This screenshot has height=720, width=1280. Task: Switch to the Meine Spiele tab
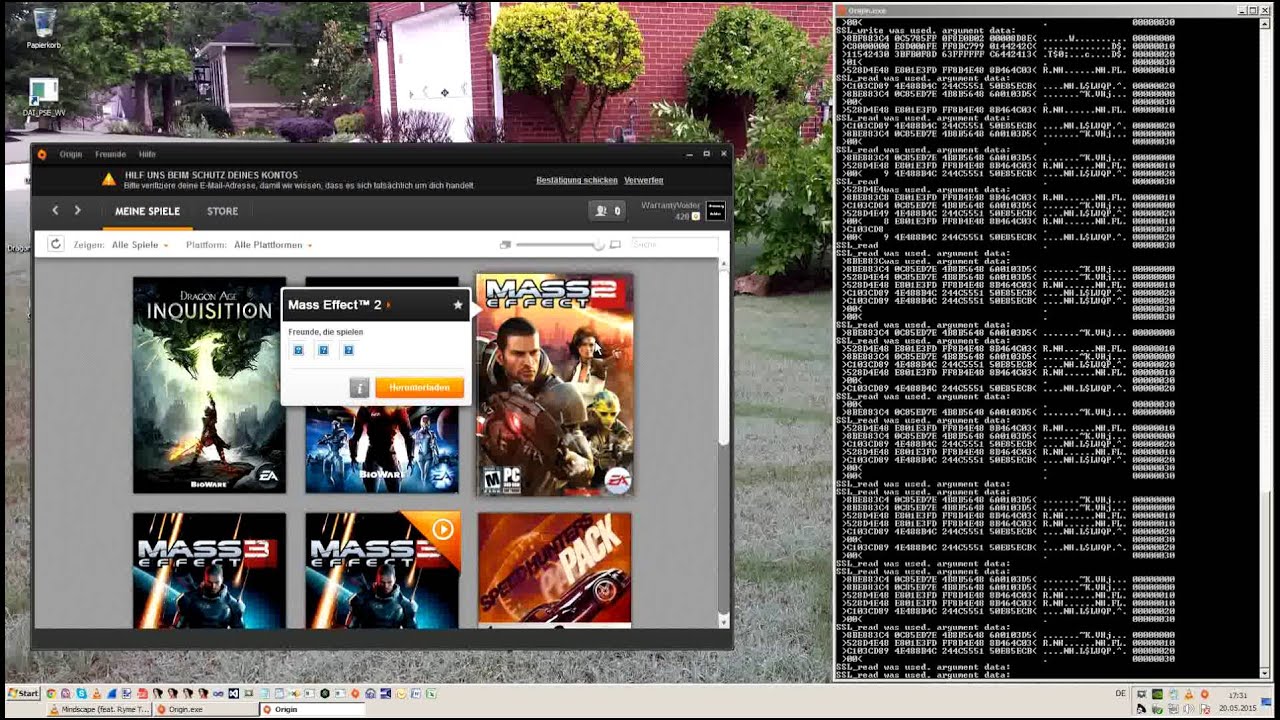pos(147,211)
